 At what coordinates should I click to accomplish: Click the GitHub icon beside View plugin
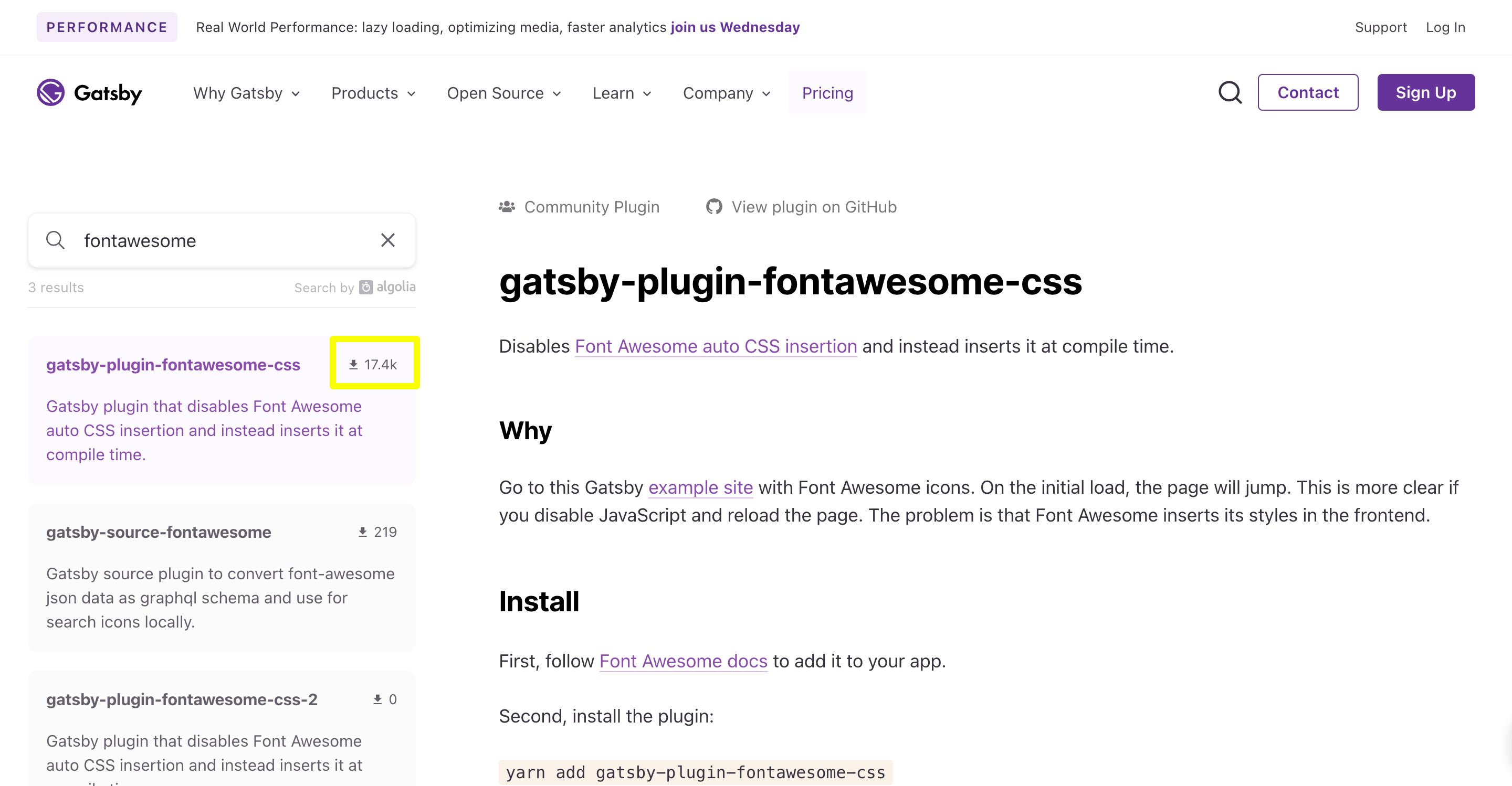click(x=714, y=207)
